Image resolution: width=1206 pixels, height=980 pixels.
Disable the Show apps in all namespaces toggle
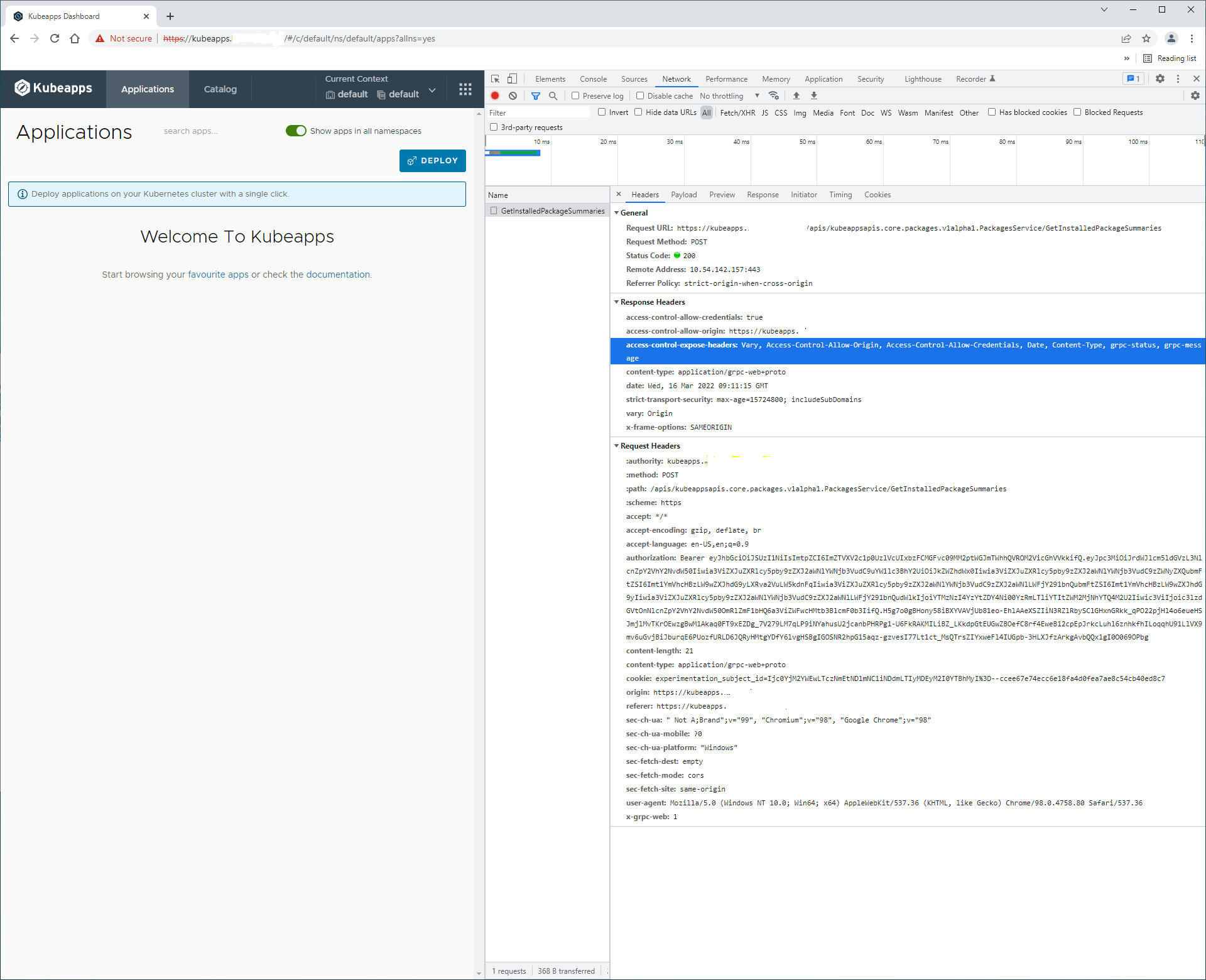click(295, 131)
